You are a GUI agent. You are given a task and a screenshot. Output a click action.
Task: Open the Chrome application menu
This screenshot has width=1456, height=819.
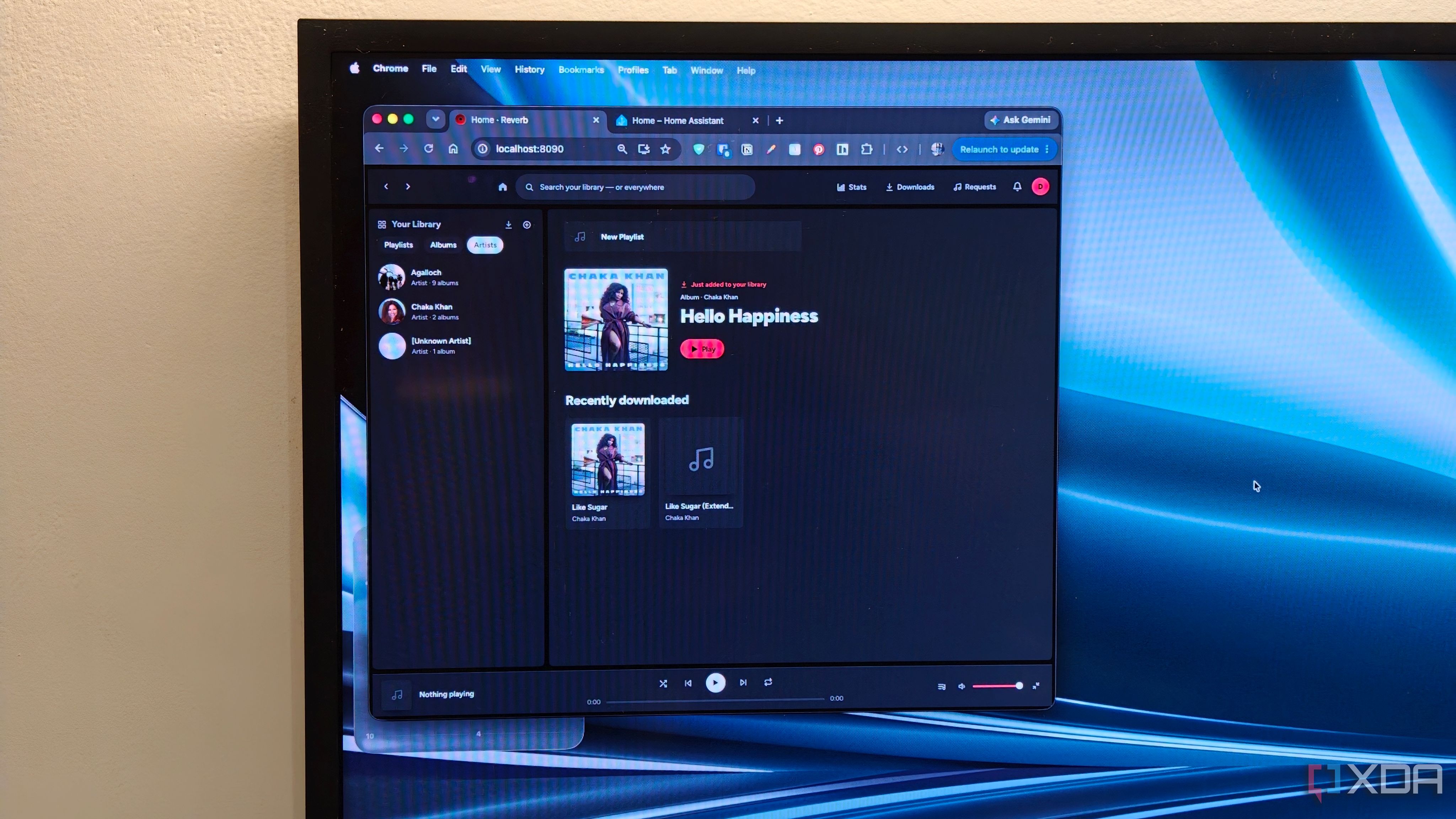[x=390, y=68]
